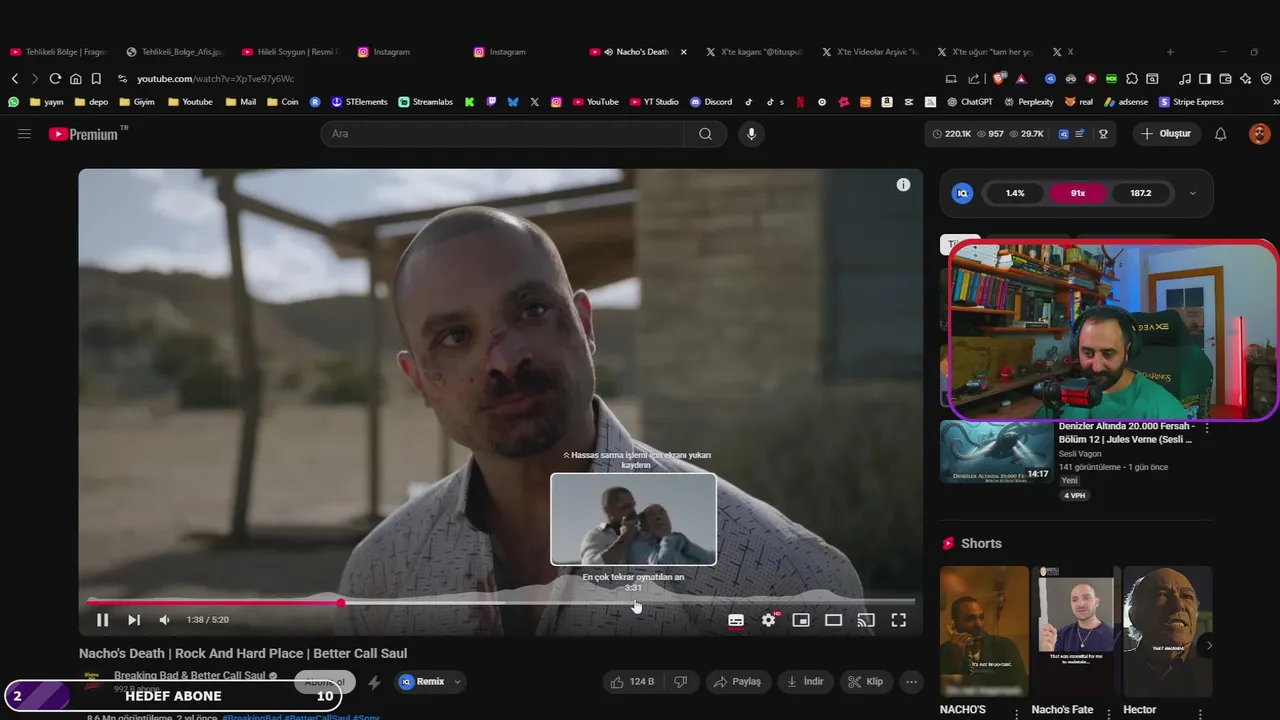Screen dimensions: 1280x720
Task: Bookmark this page icon
Action: tap(96, 79)
